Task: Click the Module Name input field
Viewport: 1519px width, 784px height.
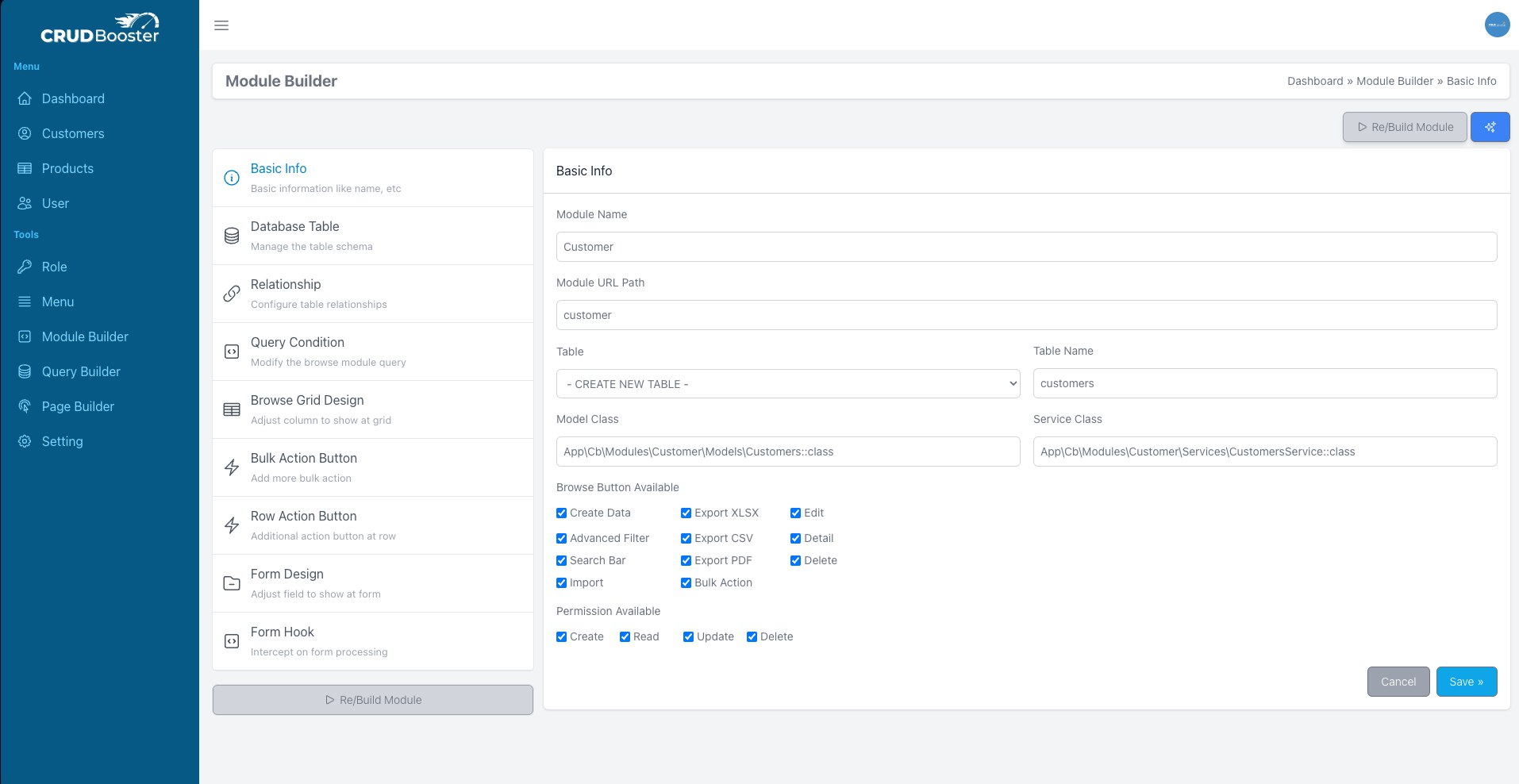Action: point(1027,247)
